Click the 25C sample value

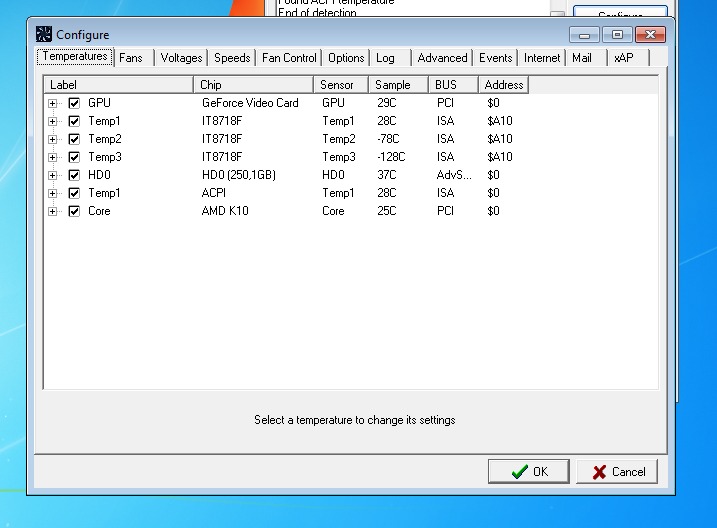[387, 211]
